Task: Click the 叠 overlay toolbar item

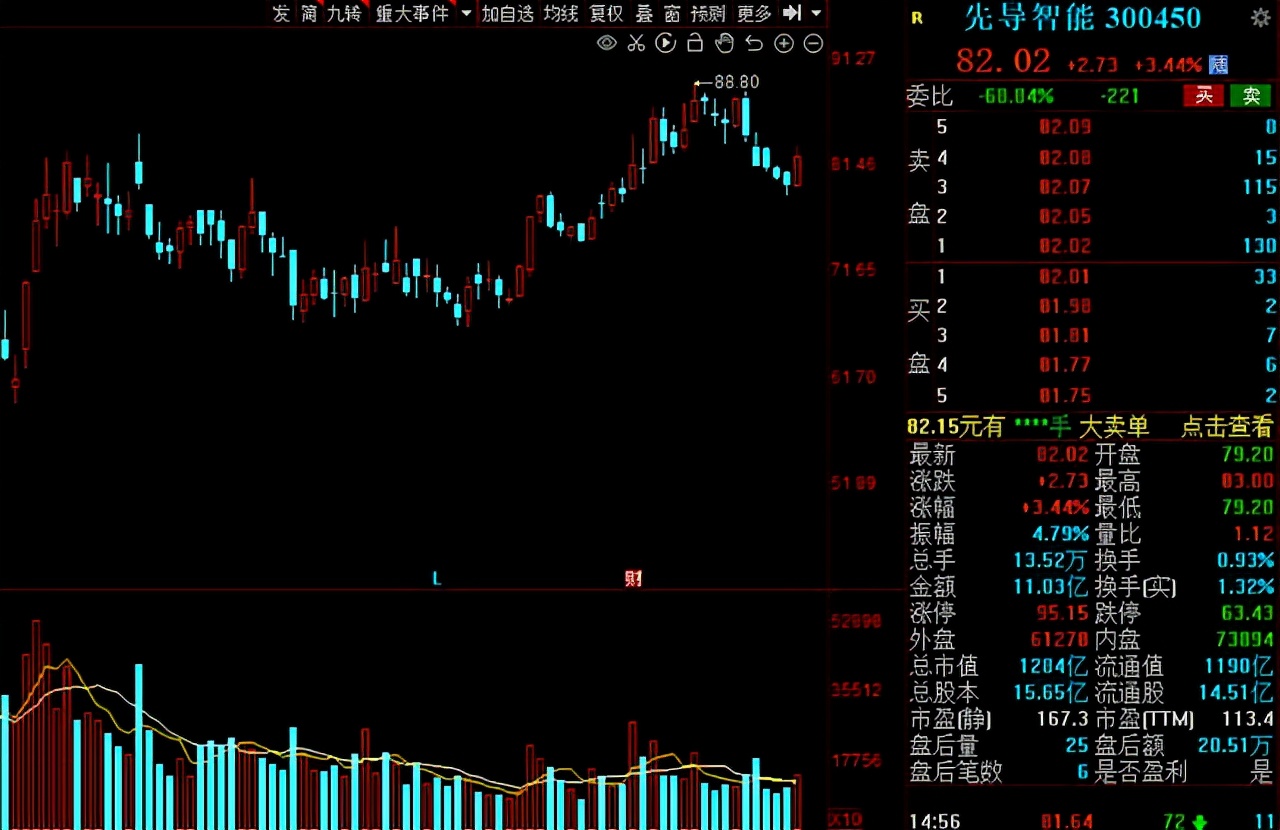Action: coord(644,13)
